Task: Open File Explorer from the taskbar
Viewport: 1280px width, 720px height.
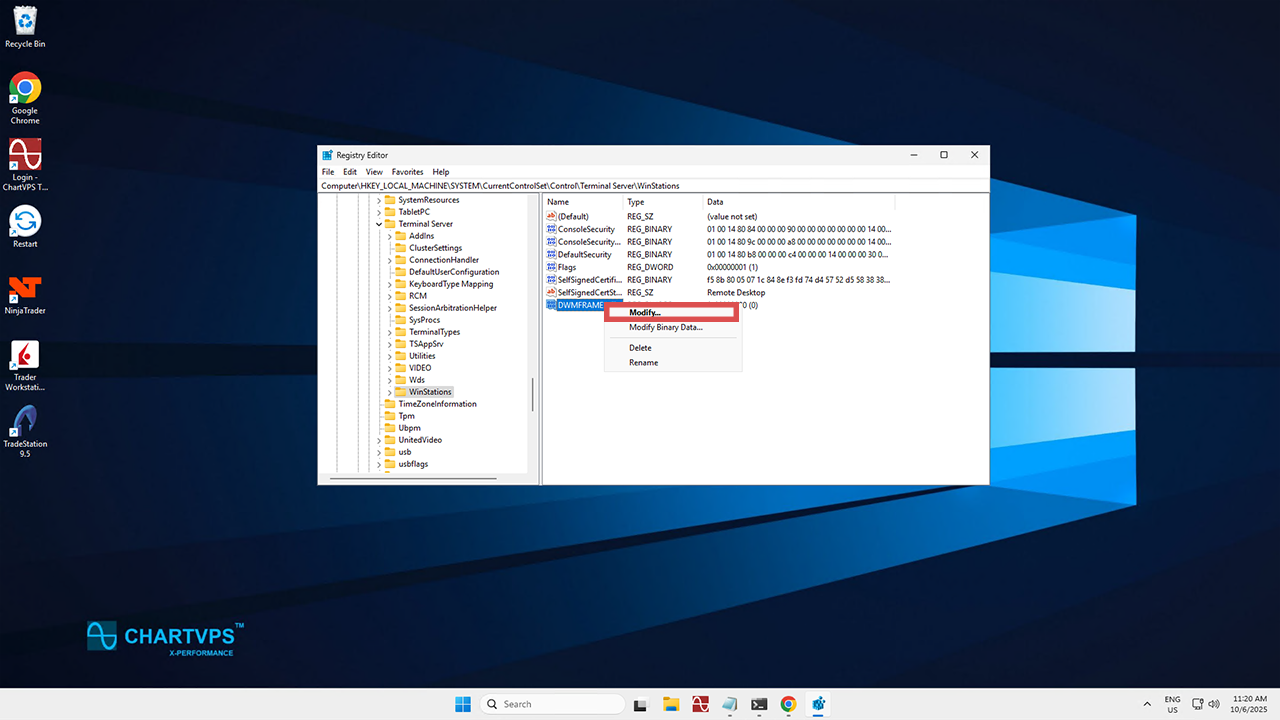Action: click(671, 704)
